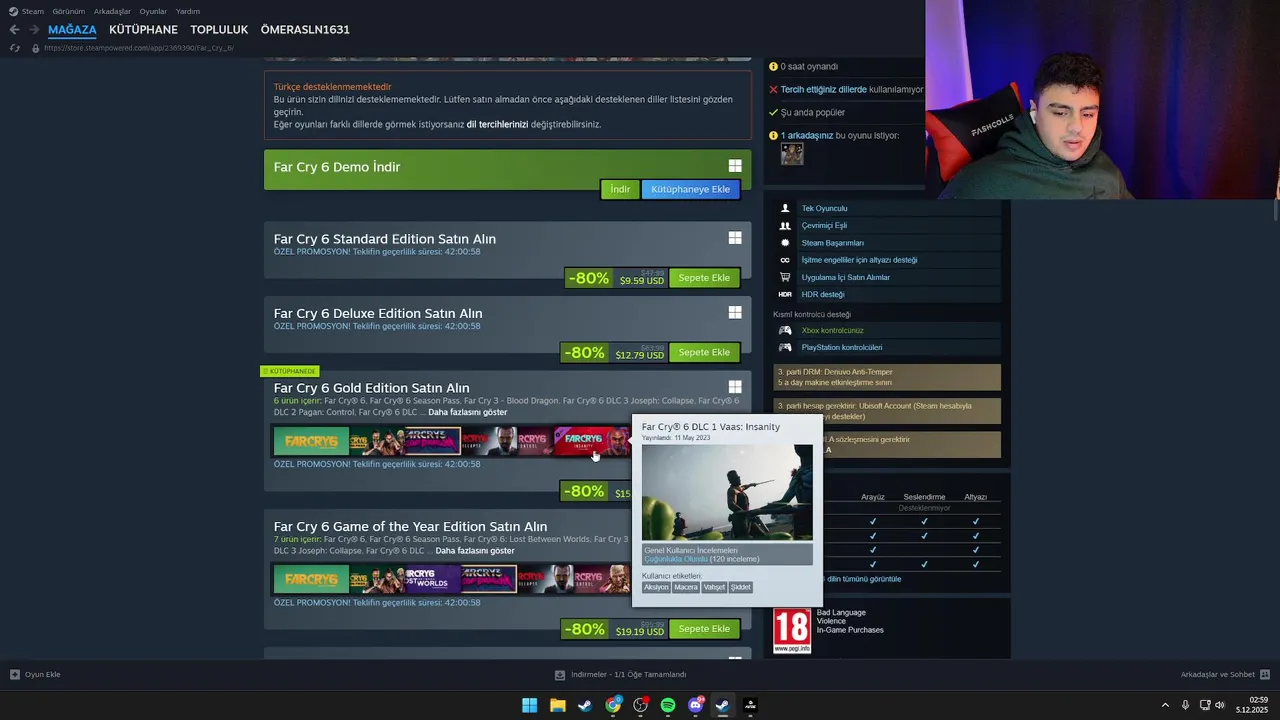Viewport: 1280px width, 720px height.
Task: Click the microphone tray icon
Action: click(1185, 705)
